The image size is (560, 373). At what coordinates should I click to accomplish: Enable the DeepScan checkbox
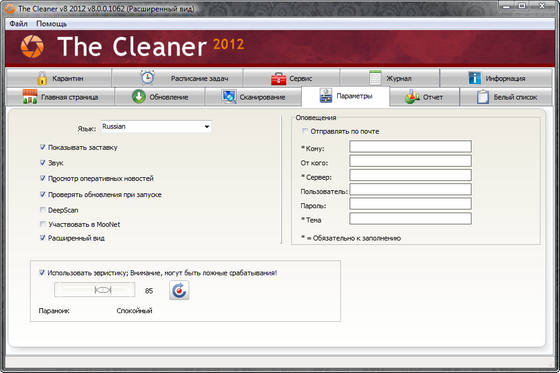click(x=43, y=210)
